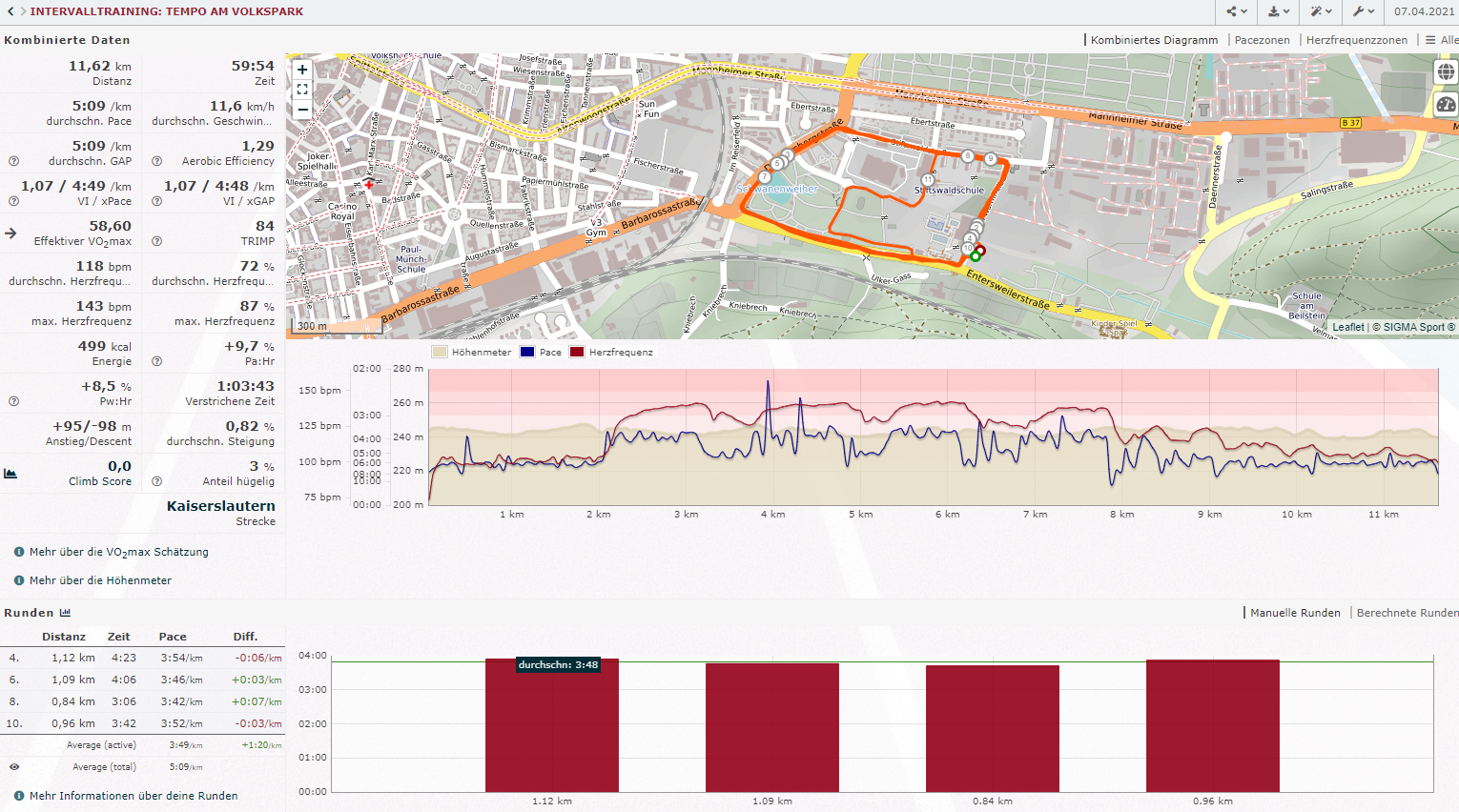This screenshot has width=1459, height=812.
Task: Zoom in on the route map
Action: 302,70
